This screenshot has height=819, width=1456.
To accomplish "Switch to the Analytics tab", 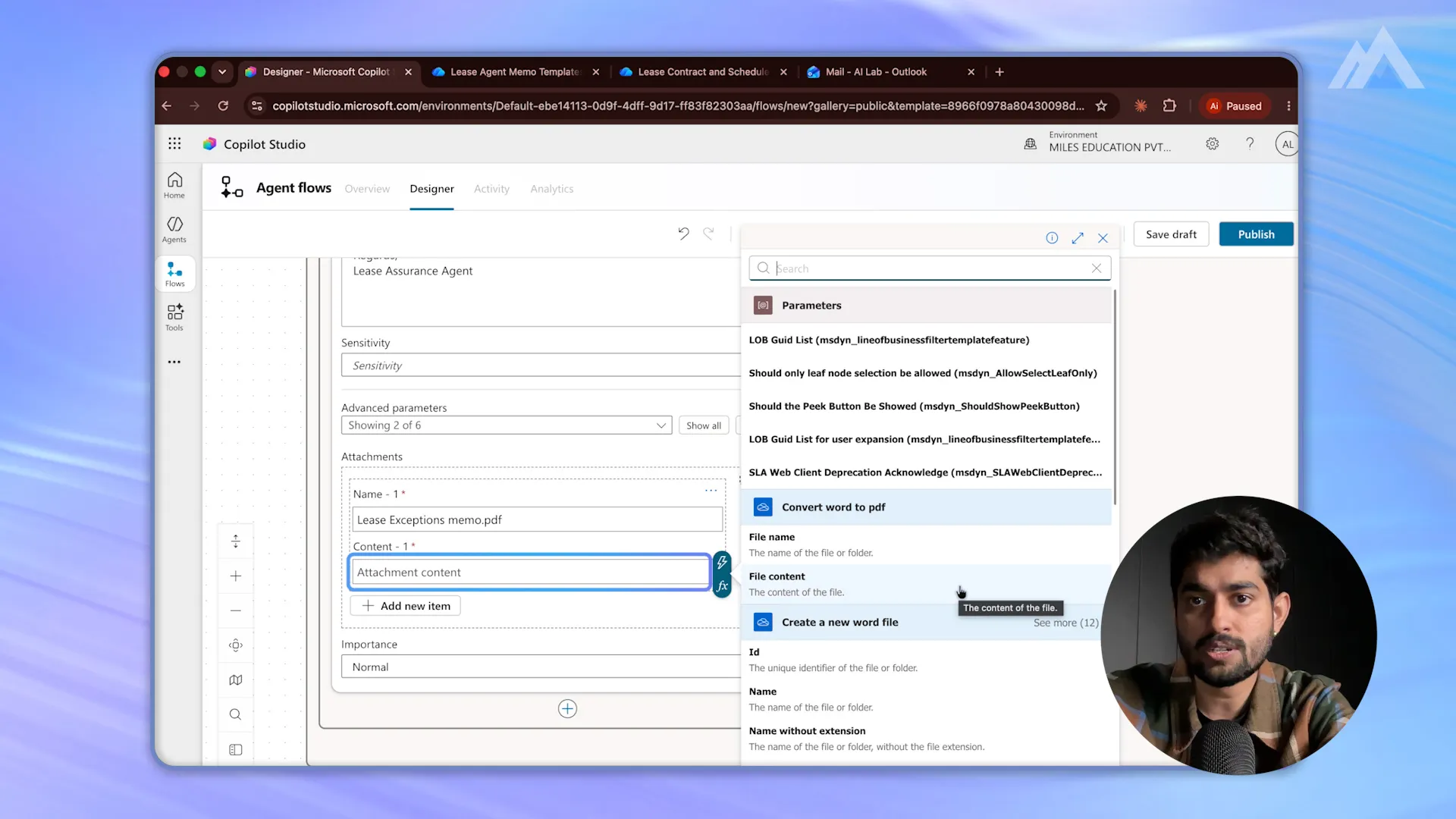I will click(x=552, y=189).
